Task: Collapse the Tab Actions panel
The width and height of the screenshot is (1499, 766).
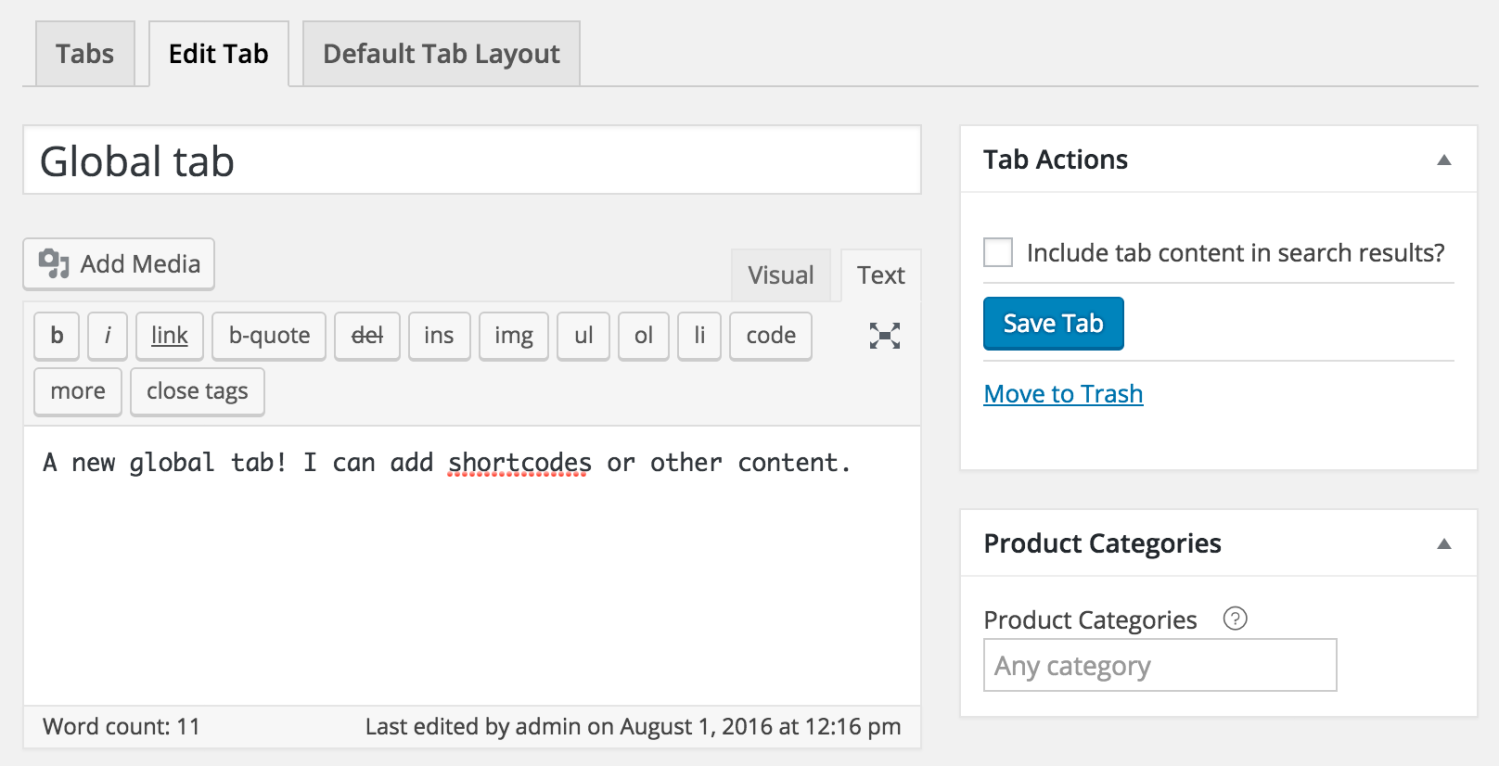Action: click(1446, 159)
